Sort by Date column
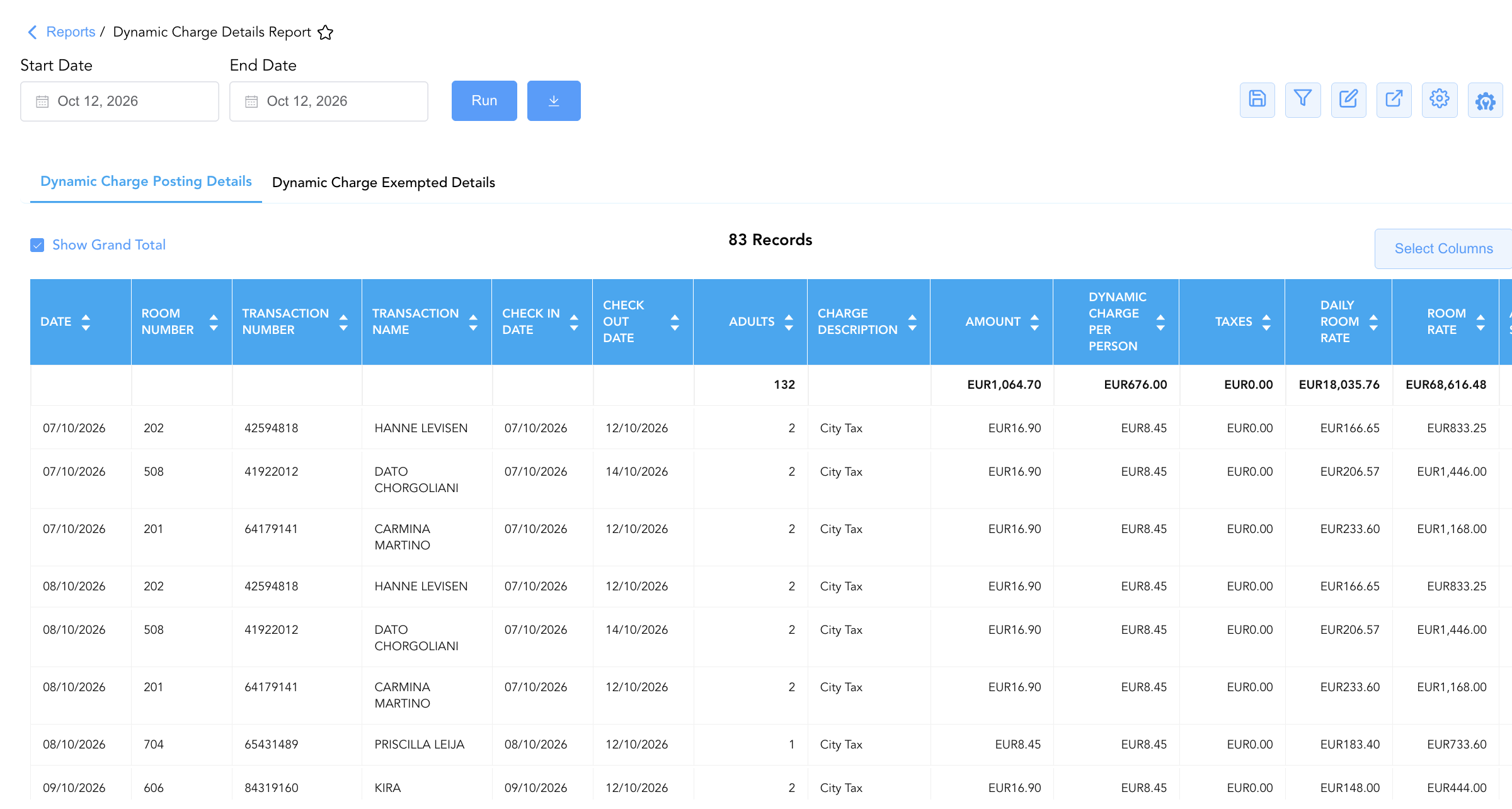 86,322
